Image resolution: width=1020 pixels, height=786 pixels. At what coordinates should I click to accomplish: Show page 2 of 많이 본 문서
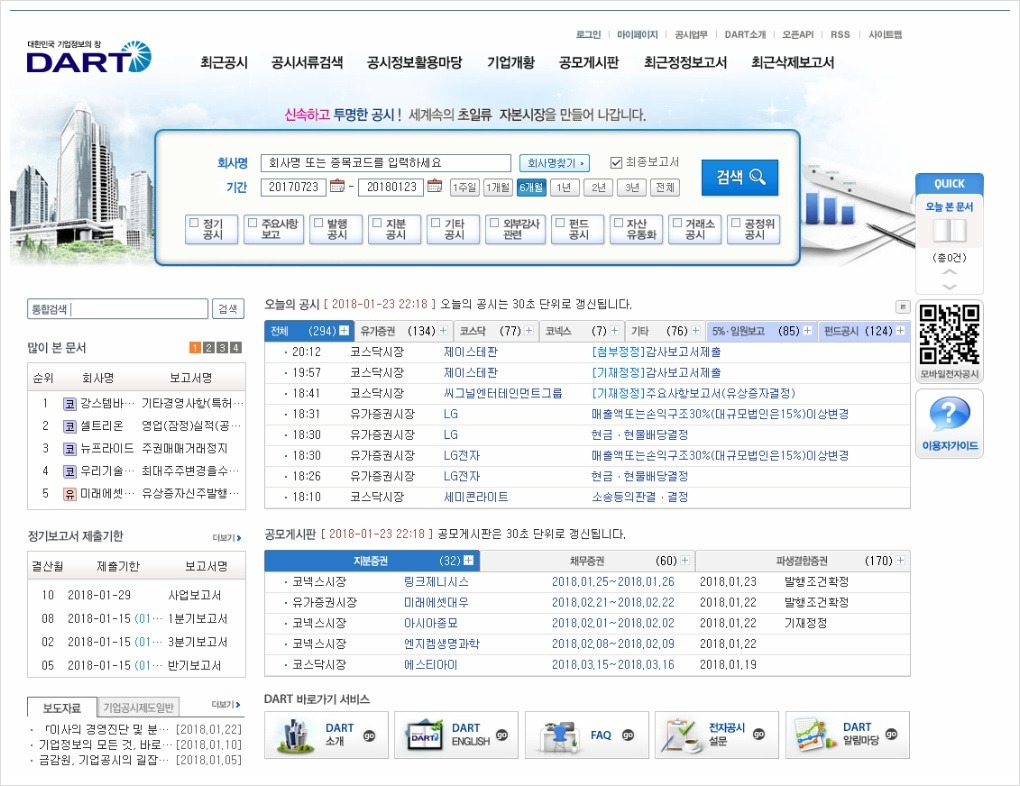point(208,347)
